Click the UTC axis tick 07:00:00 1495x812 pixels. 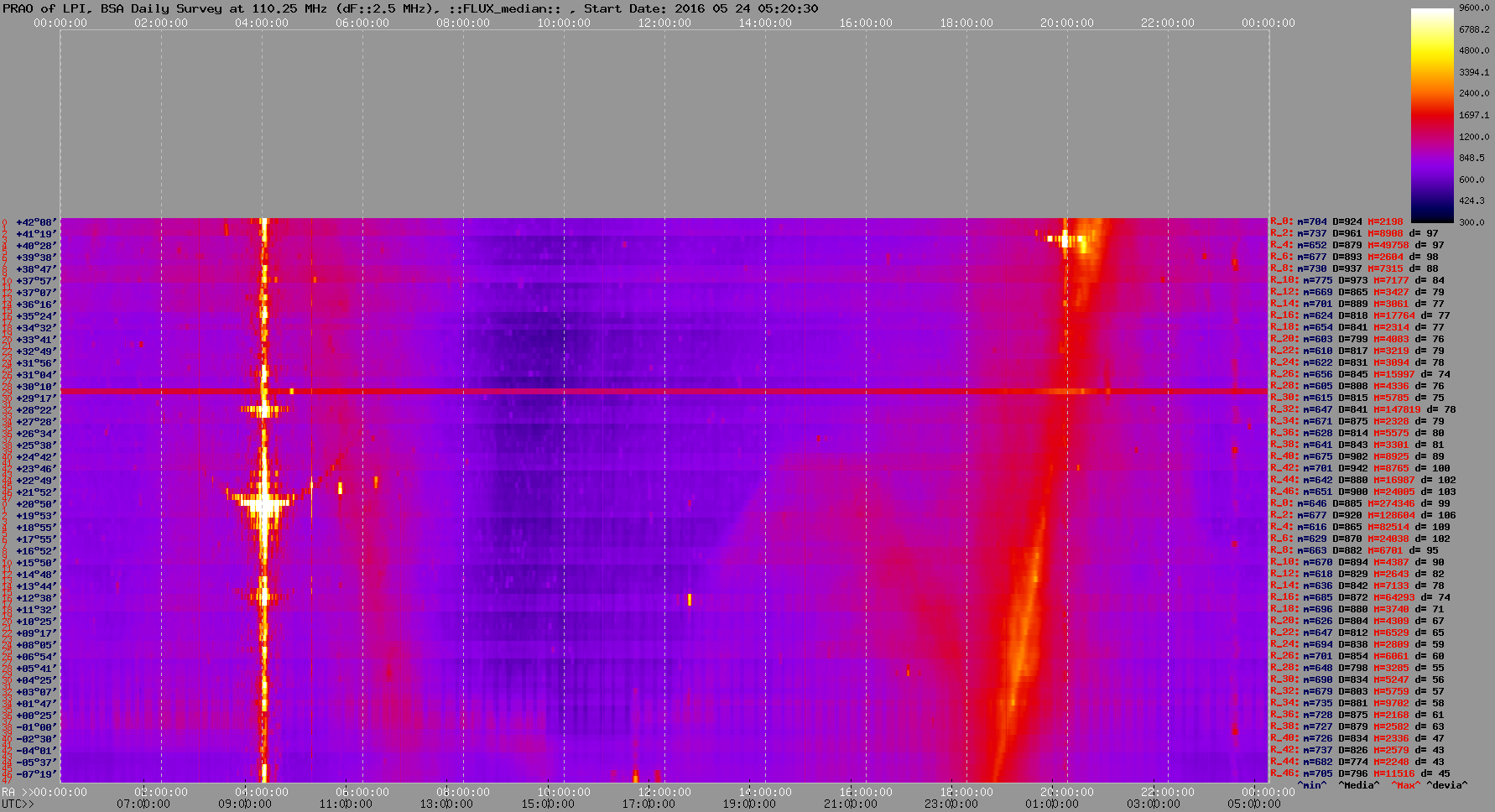pyautogui.click(x=143, y=804)
